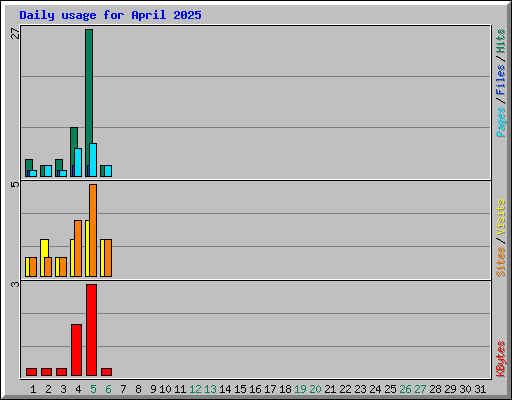Click the blue 'Files' legend label
This screenshot has height=400, width=512.
coord(501,79)
